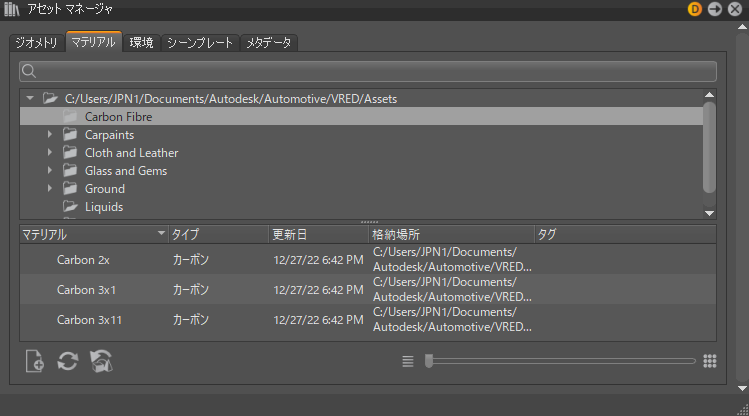Viewport: 749px width, 416px height.
Task: Sort by タイプ column header
Action: click(x=219, y=235)
